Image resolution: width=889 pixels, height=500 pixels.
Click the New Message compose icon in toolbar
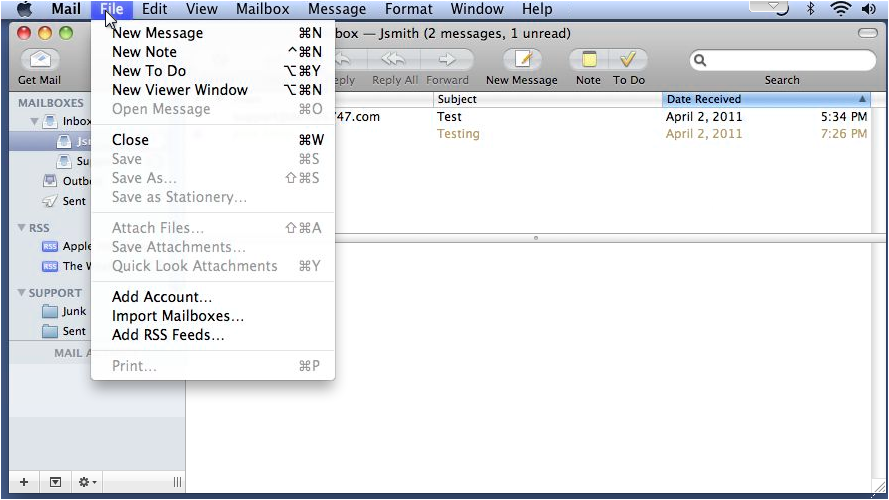(x=522, y=59)
